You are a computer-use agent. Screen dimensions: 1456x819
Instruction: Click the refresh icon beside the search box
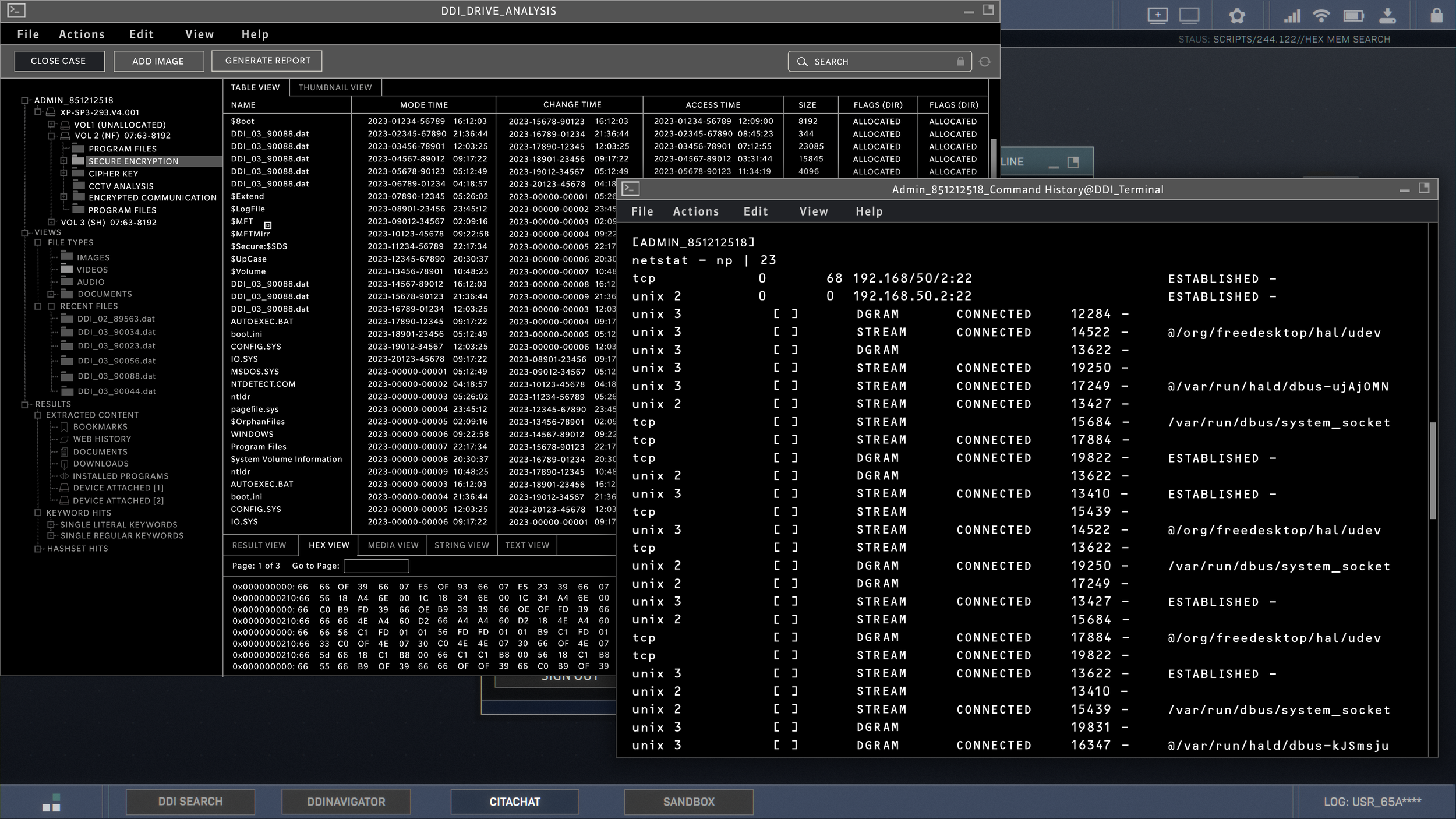pyautogui.click(x=985, y=62)
